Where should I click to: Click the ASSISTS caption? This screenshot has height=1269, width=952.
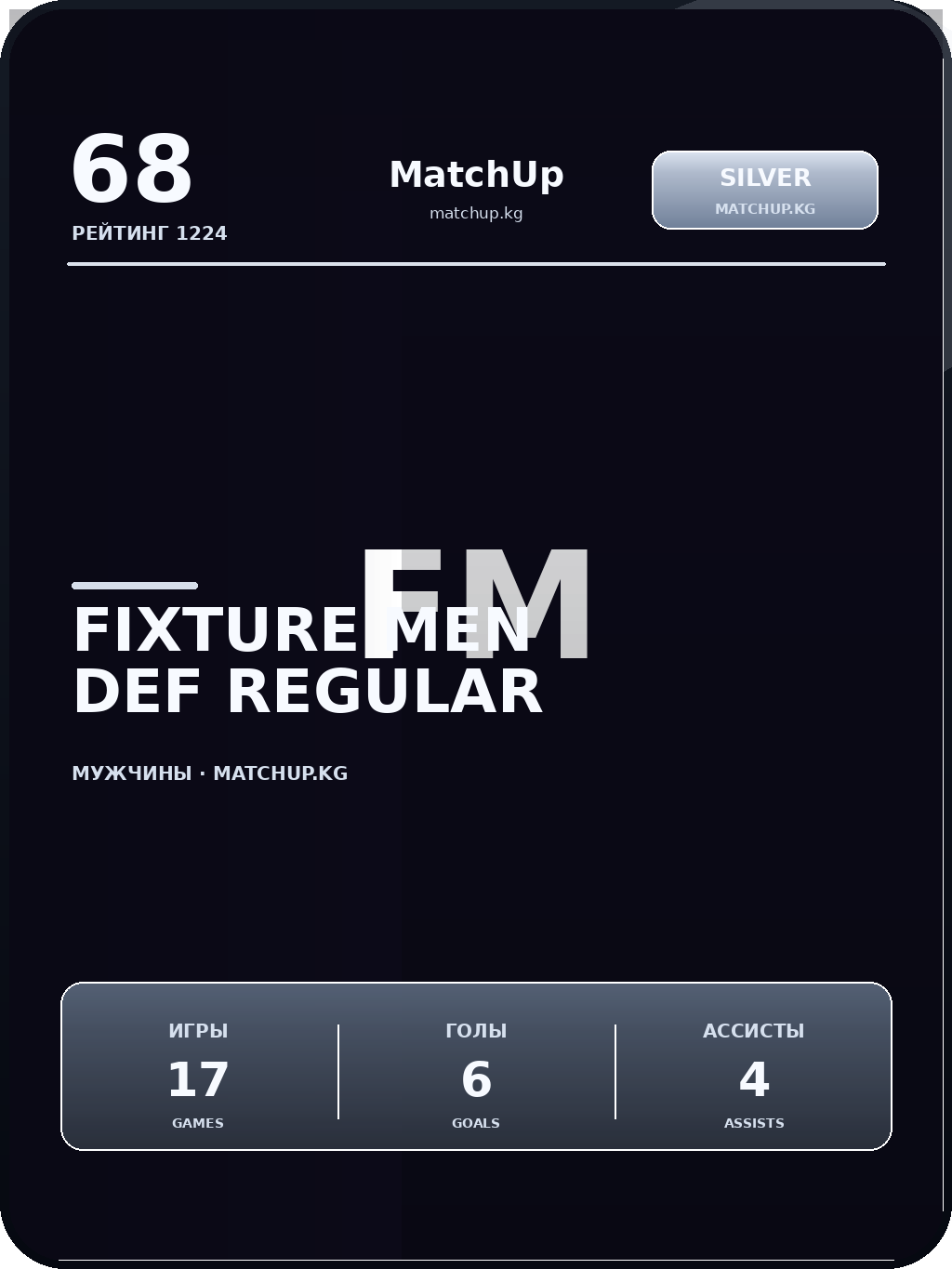(753, 1123)
